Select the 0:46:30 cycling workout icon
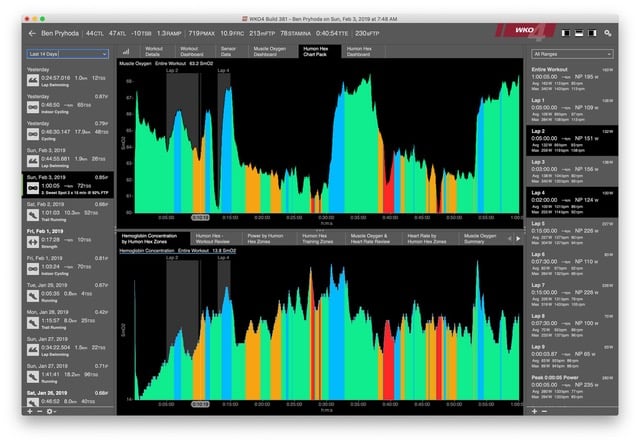This screenshot has width=640, height=444. [x=33, y=134]
